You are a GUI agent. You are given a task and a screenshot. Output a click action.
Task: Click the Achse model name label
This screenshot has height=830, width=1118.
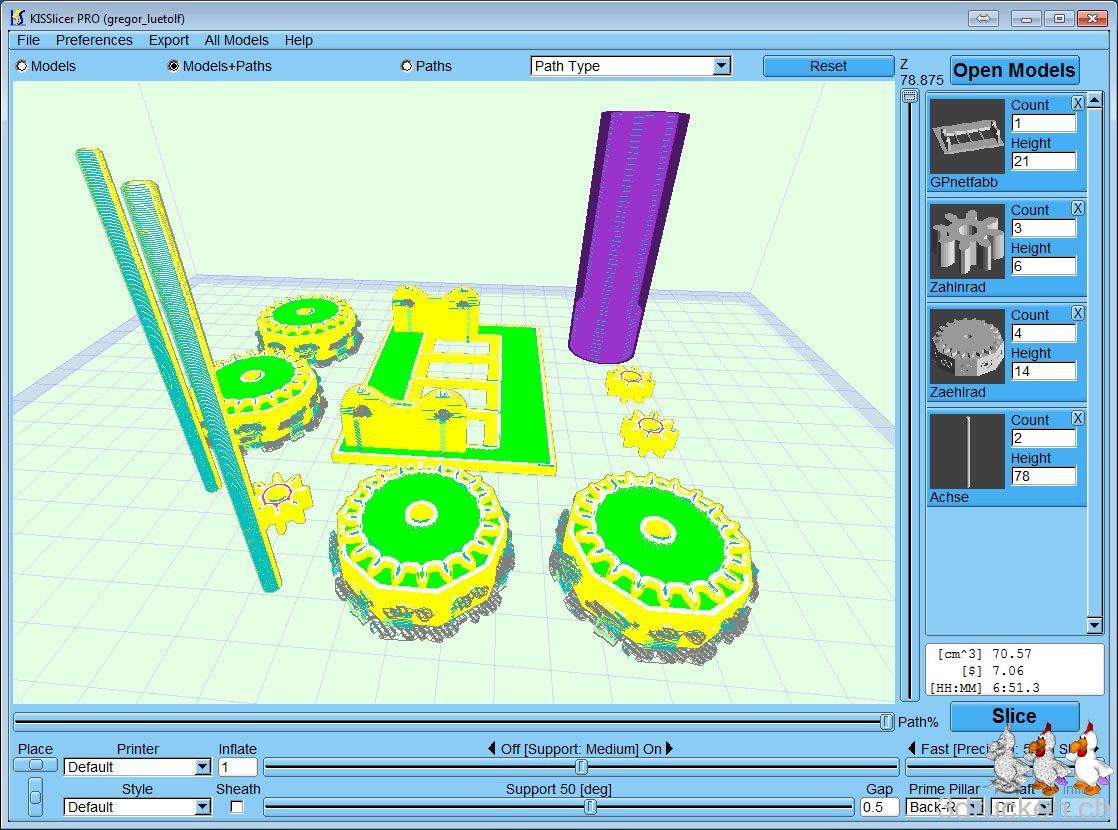point(949,497)
